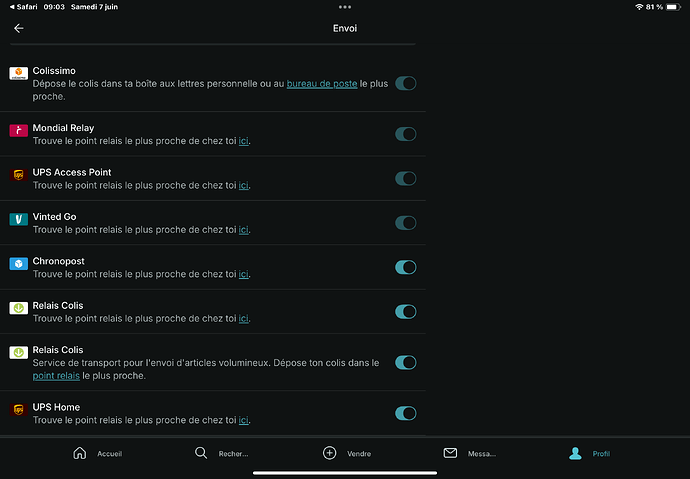Tap the Chronopost logo icon

point(18,263)
